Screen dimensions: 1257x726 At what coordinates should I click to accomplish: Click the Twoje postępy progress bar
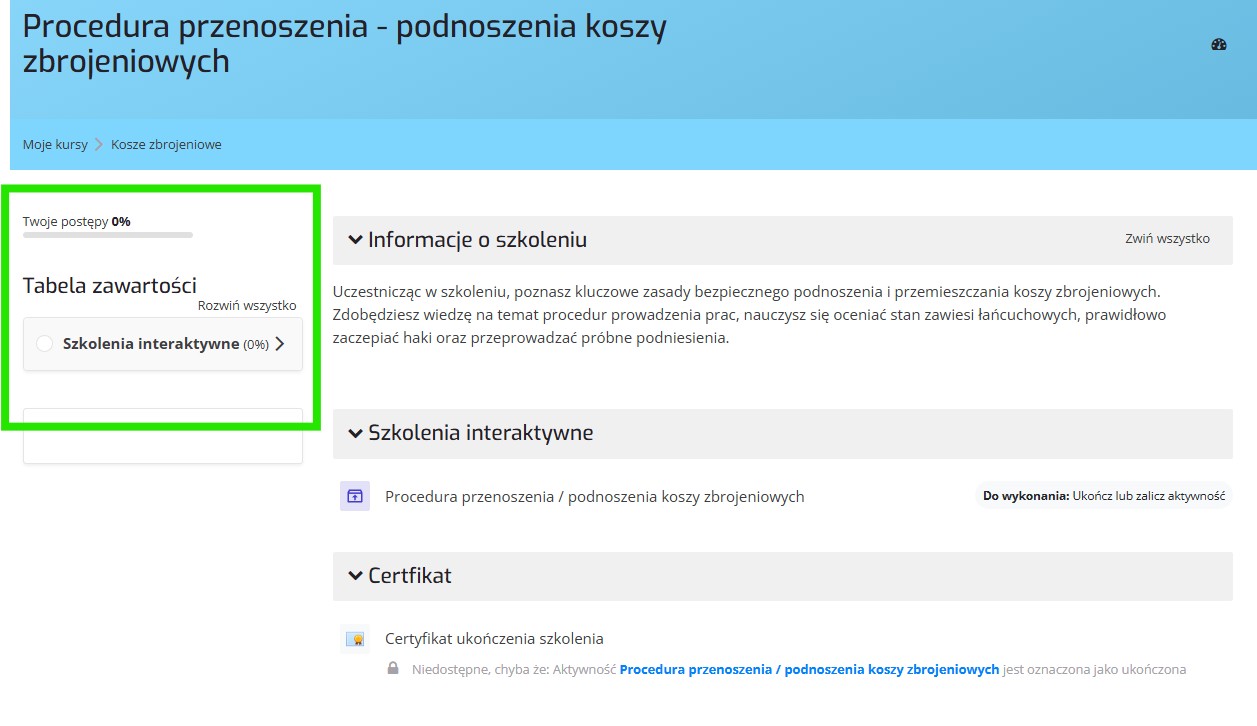[108, 235]
